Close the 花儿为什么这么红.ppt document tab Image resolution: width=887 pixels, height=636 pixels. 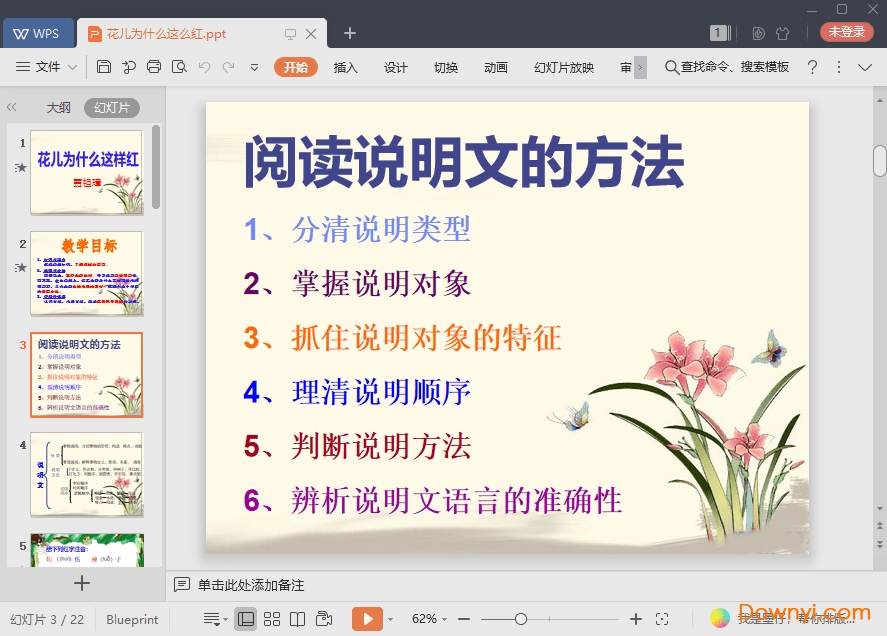point(311,34)
